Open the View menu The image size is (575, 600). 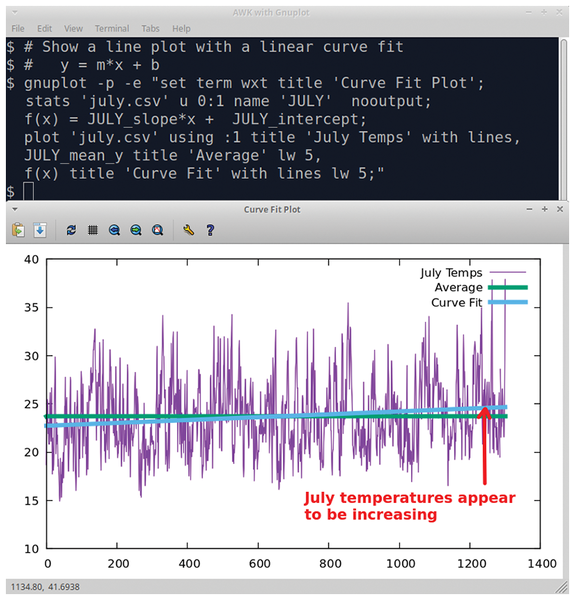(x=73, y=29)
